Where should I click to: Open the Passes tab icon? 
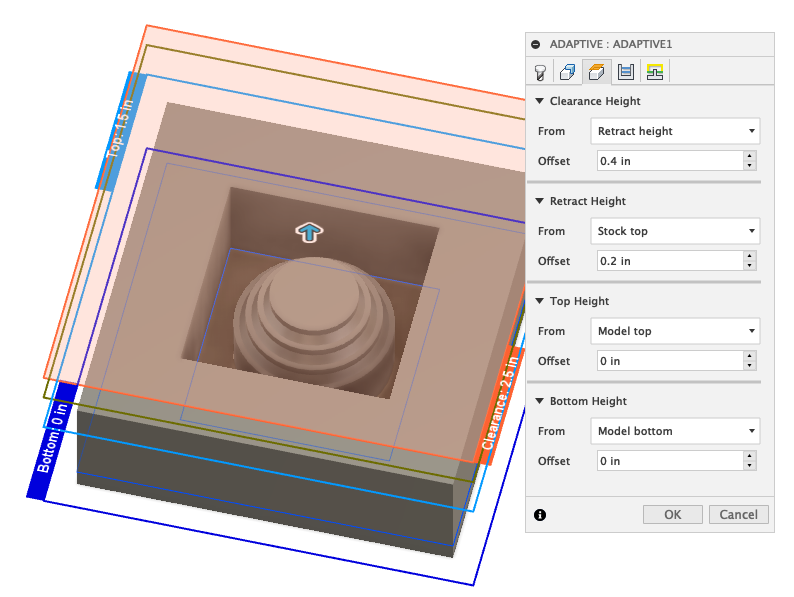pos(626,72)
